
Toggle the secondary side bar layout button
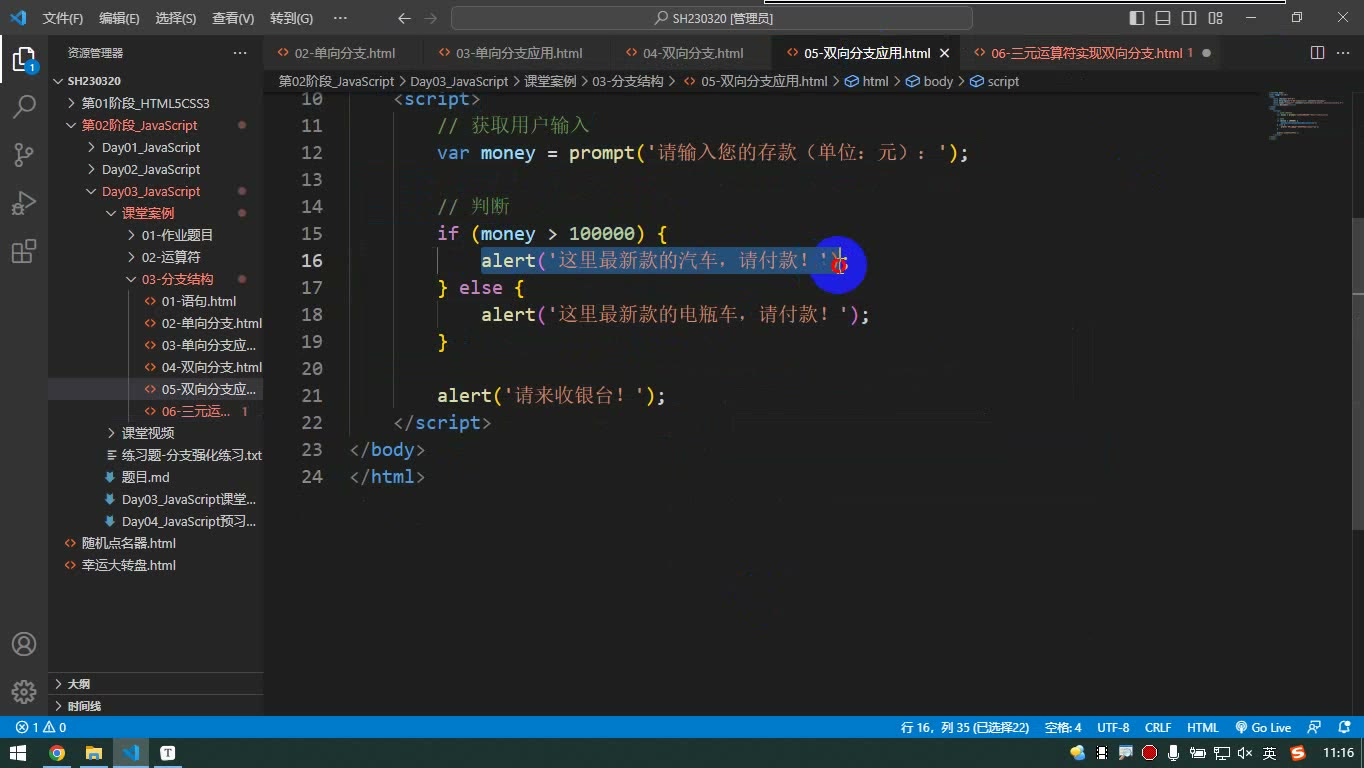click(x=1189, y=18)
